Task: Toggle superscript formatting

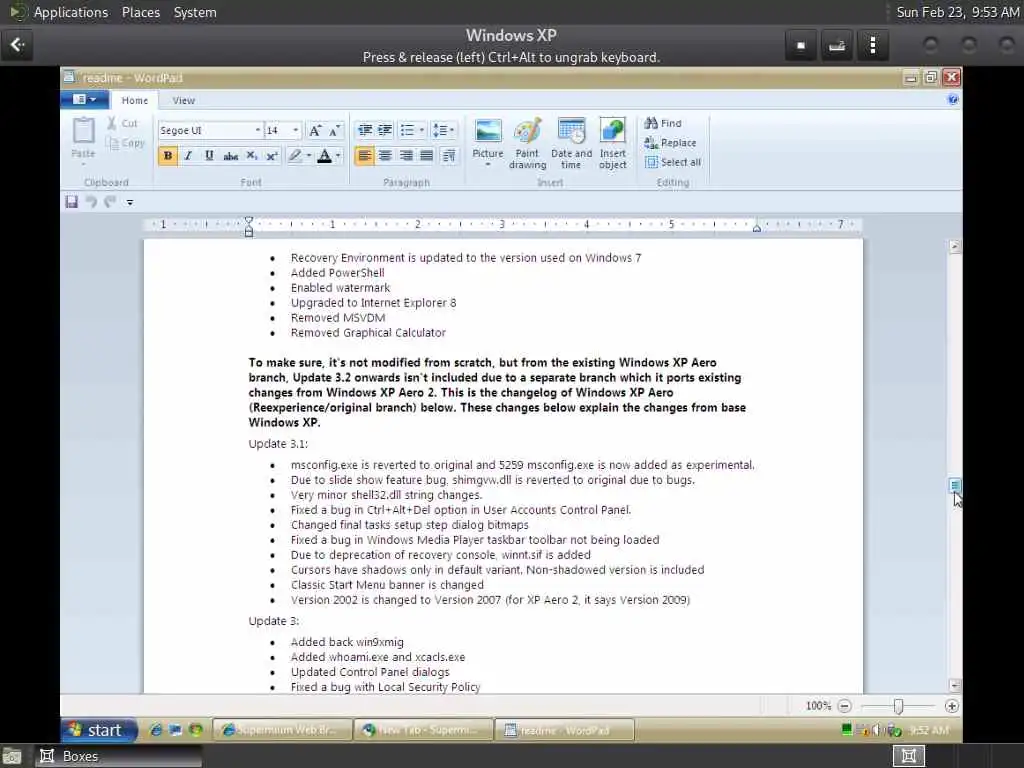Action: click(272, 156)
